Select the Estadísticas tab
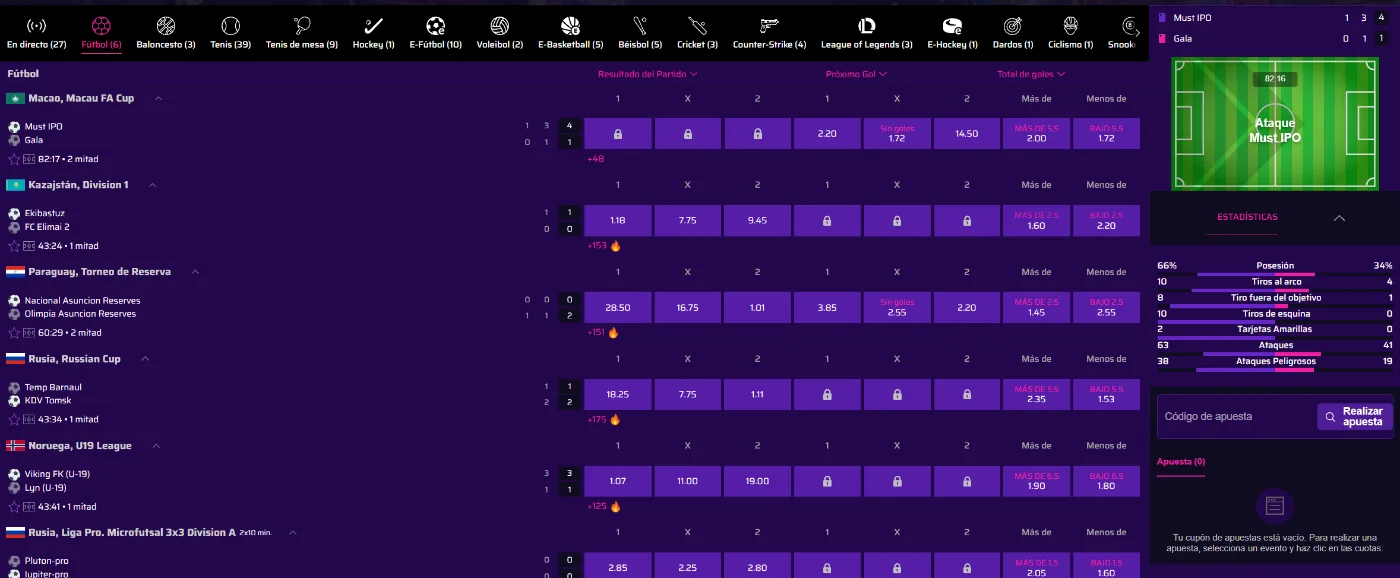Image resolution: width=1400 pixels, height=578 pixels. (x=1246, y=217)
